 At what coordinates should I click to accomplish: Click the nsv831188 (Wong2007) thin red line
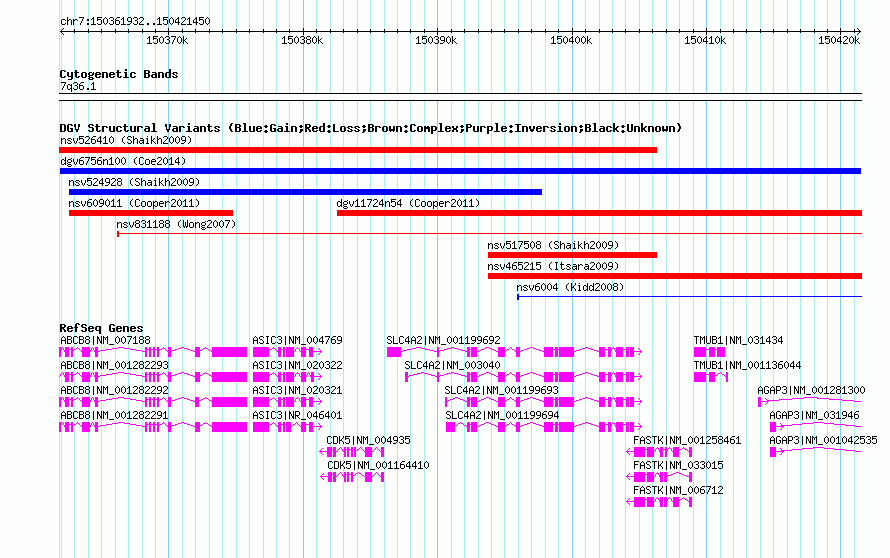(489, 233)
